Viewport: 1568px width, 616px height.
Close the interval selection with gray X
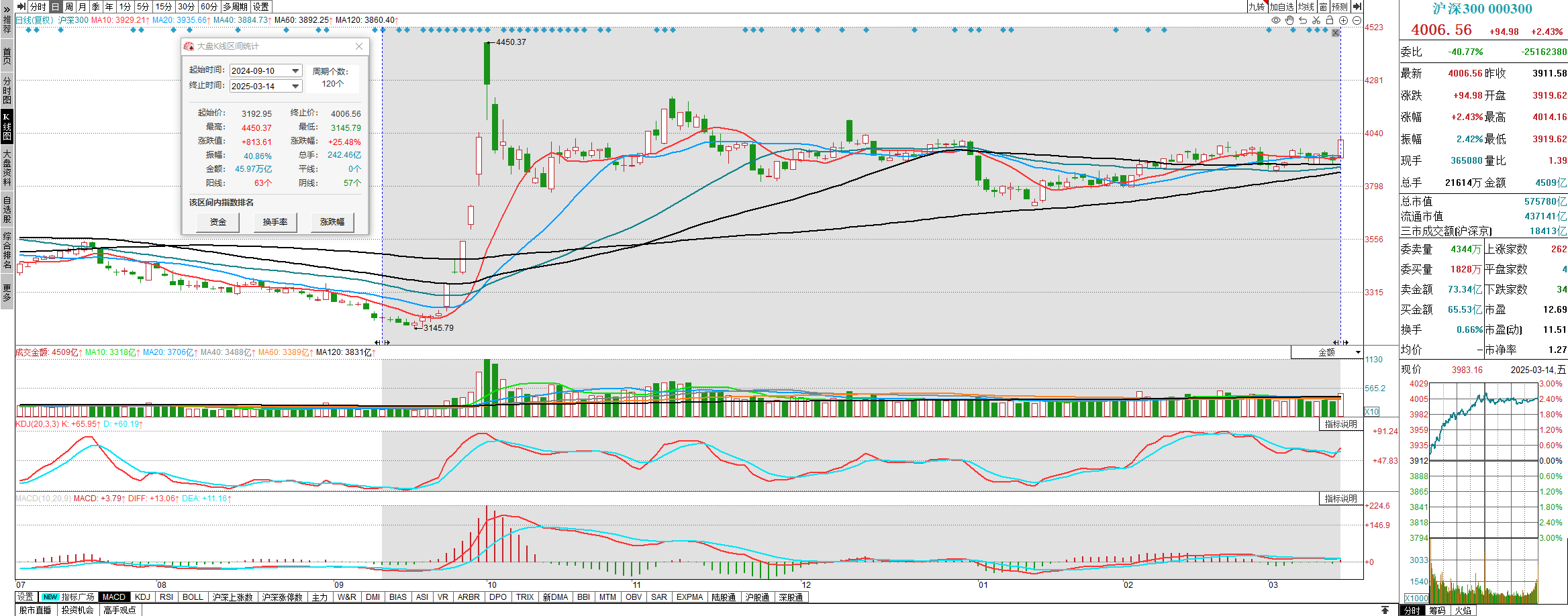(1336, 33)
